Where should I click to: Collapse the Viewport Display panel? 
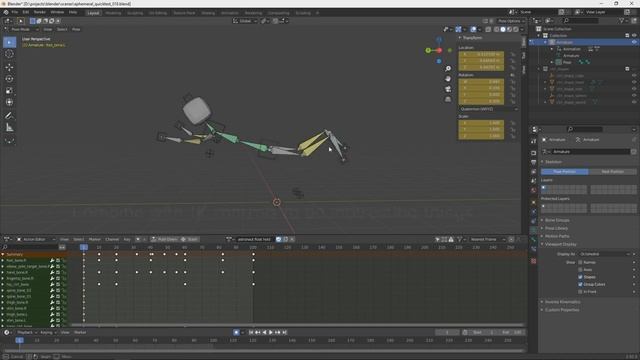(x=560, y=244)
